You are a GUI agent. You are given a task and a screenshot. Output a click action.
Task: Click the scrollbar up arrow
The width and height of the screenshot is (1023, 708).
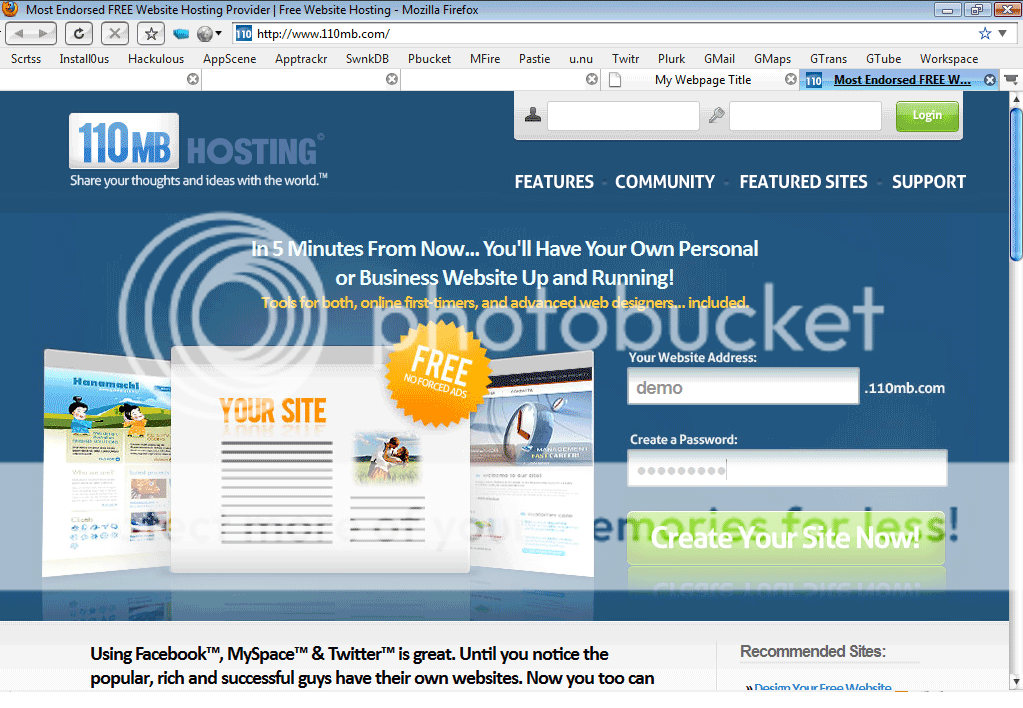(1016, 99)
